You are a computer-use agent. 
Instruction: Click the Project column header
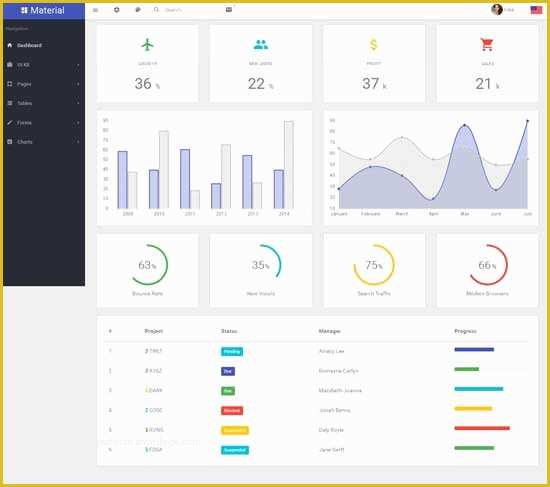(x=153, y=331)
